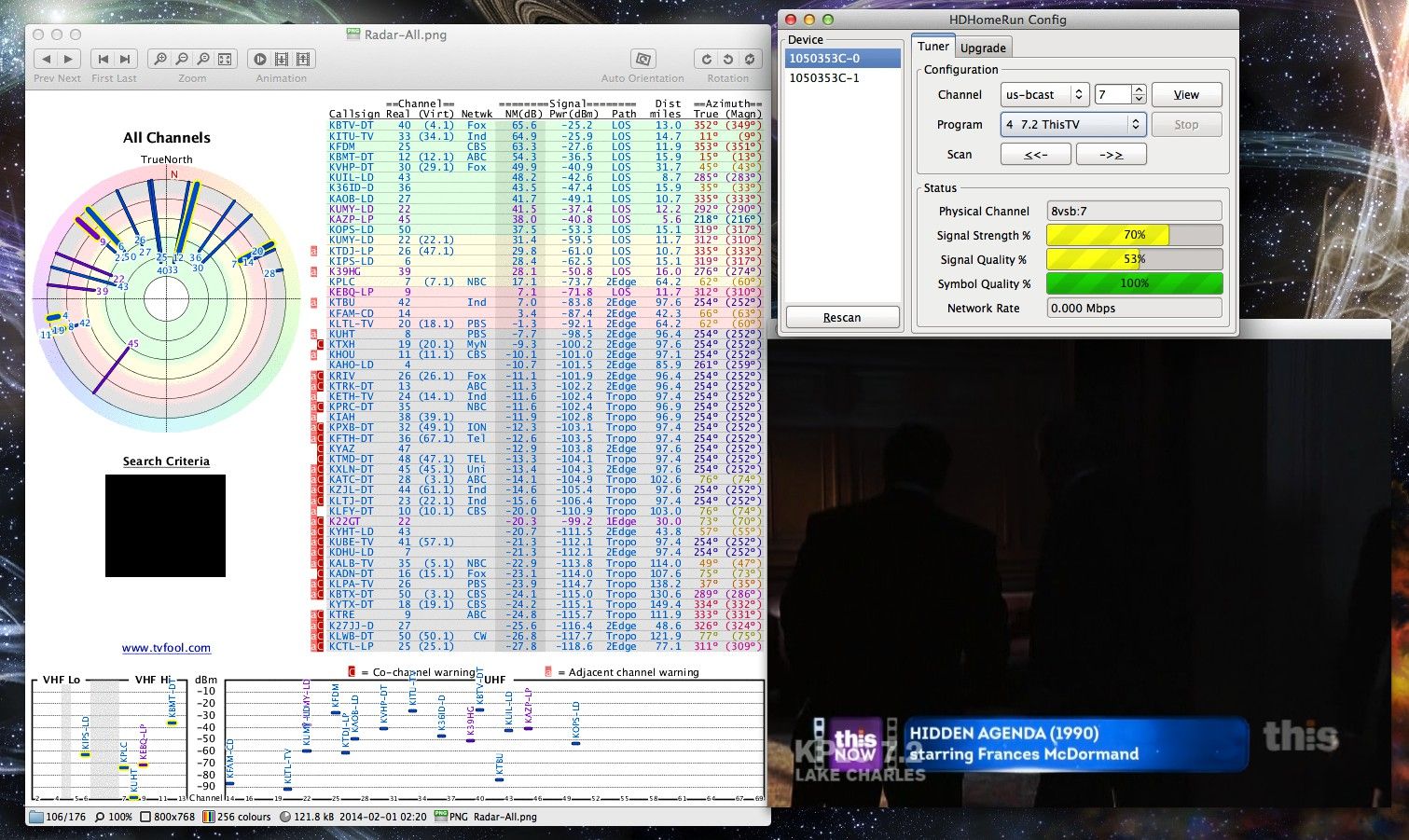Zoom in with the plus magnifier
This screenshot has width=1409, height=840.
tap(160, 59)
